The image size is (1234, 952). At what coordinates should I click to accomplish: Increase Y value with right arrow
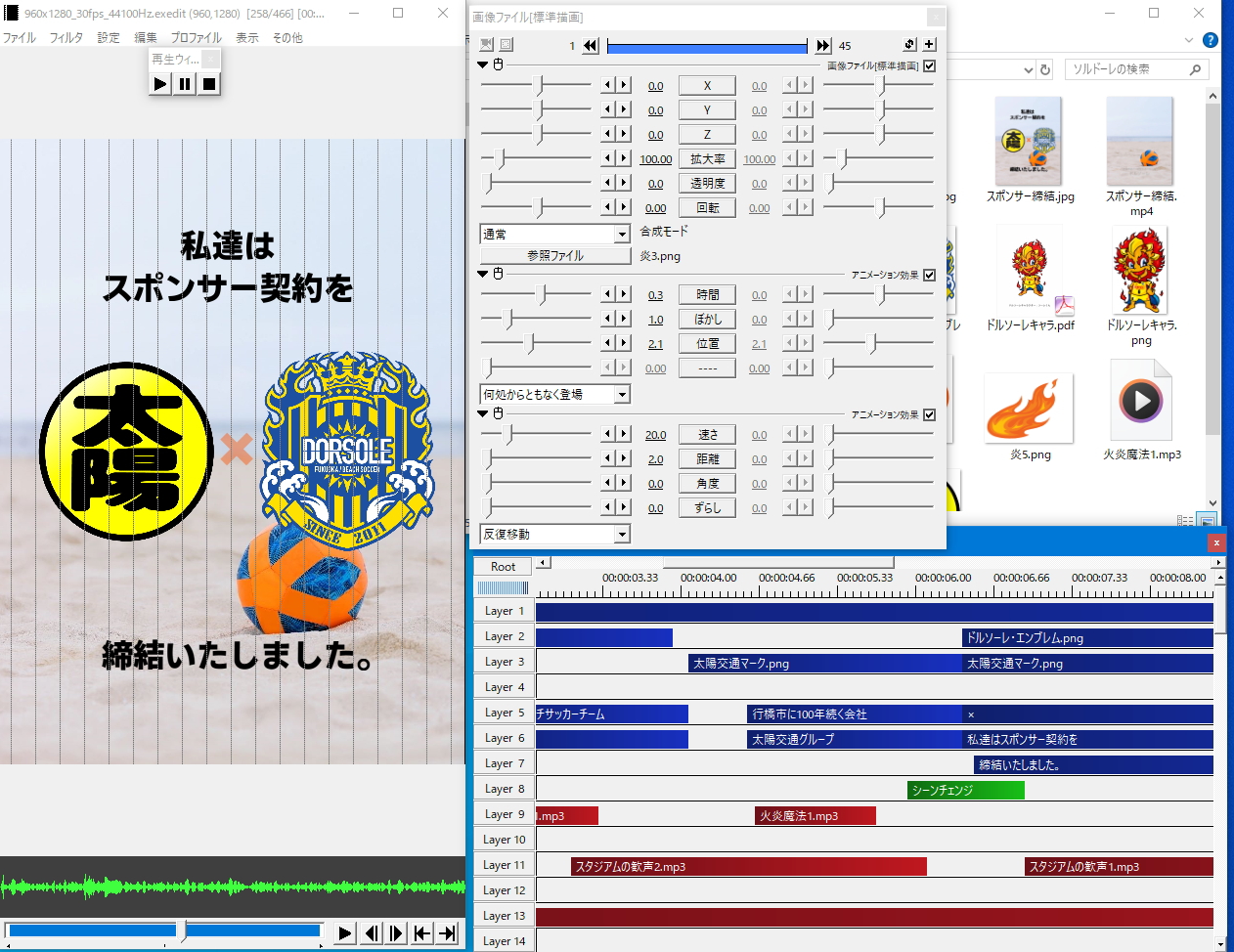pos(624,109)
